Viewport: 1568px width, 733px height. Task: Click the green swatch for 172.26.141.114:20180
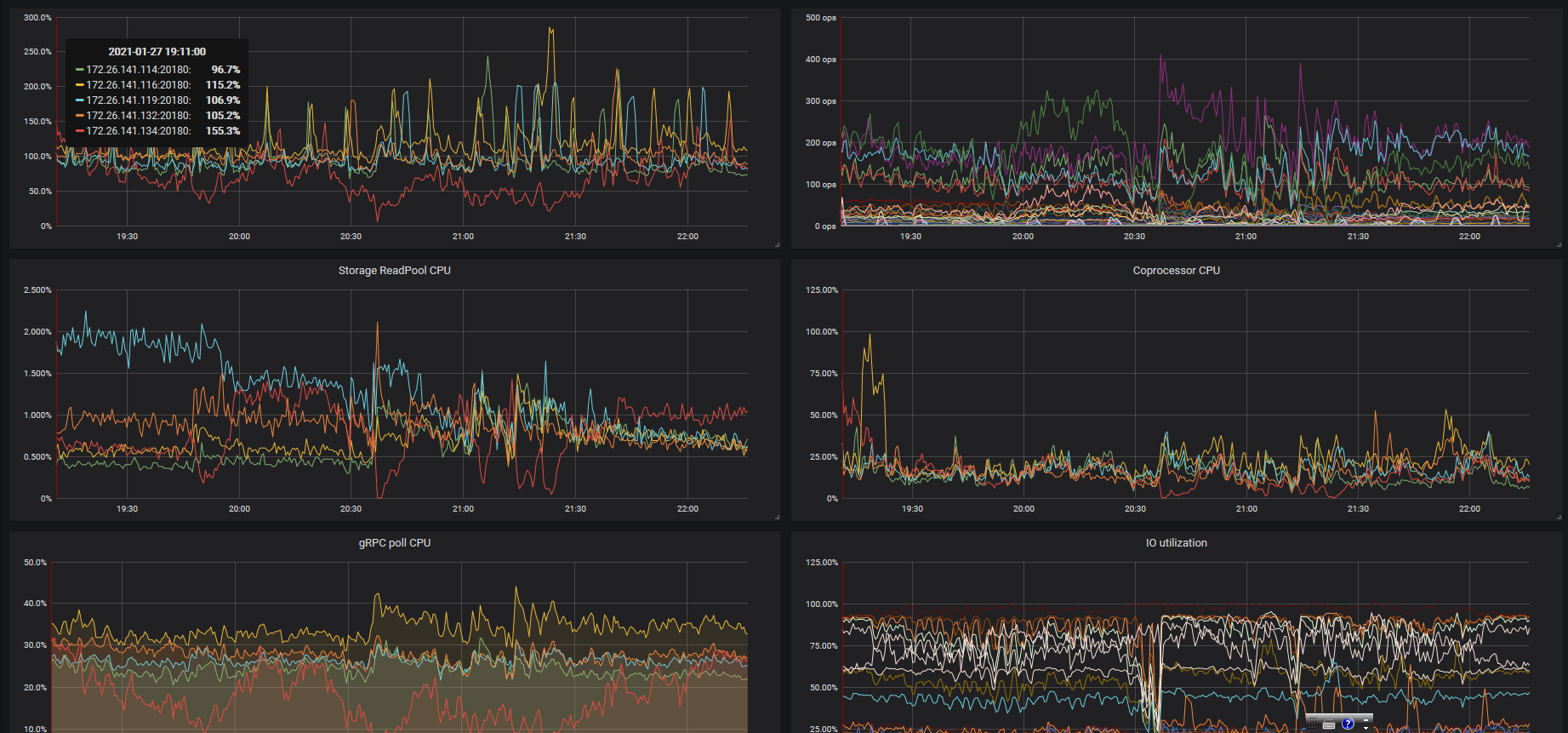tap(80, 70)
